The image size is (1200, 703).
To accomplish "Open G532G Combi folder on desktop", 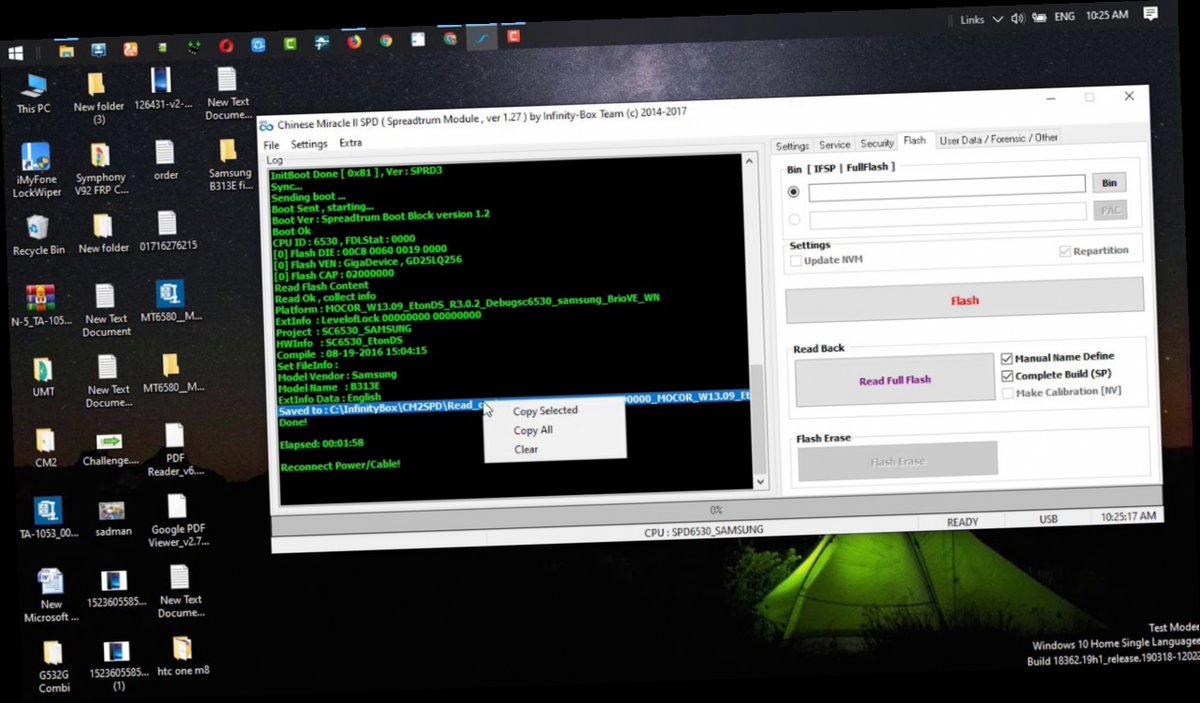I will click(x=56, y=666).
